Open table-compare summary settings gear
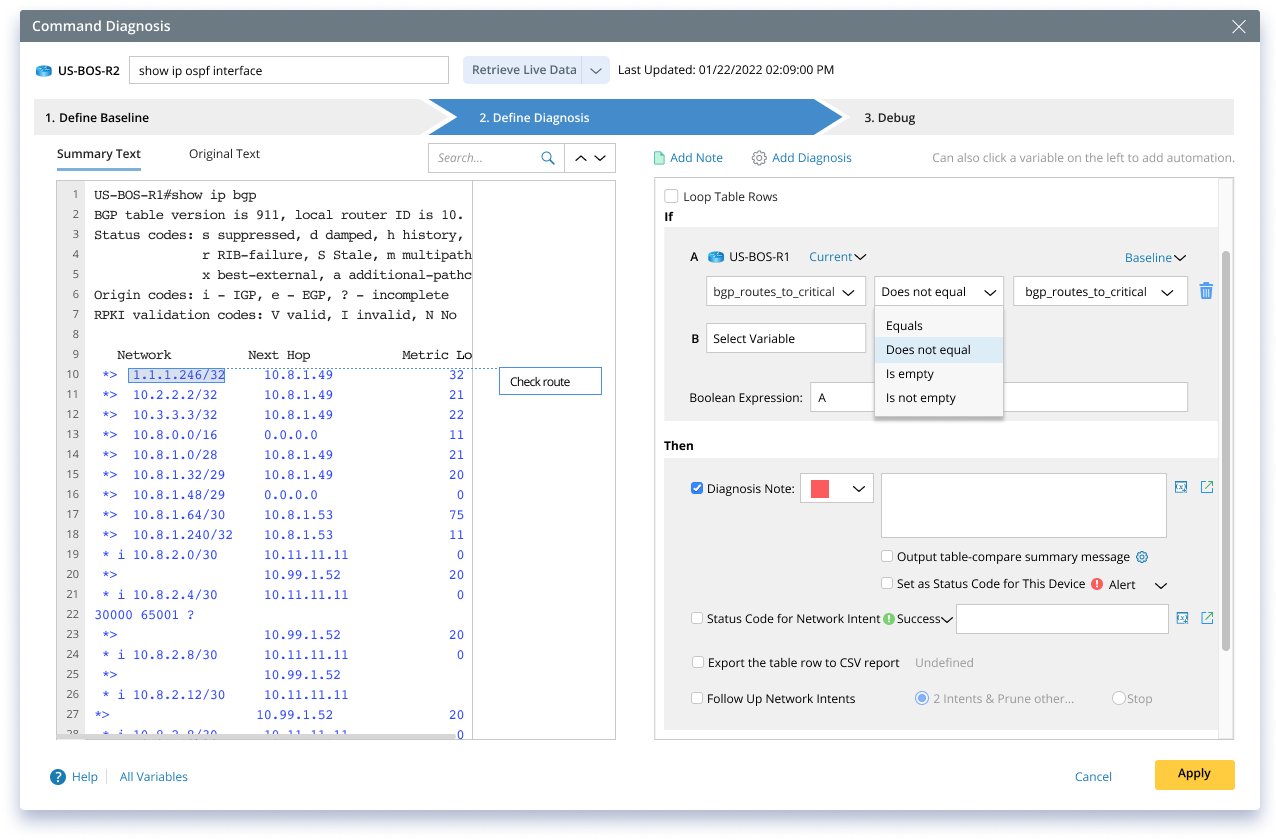This screenshot has height=840, width=1276. [x=1142, y=557]
